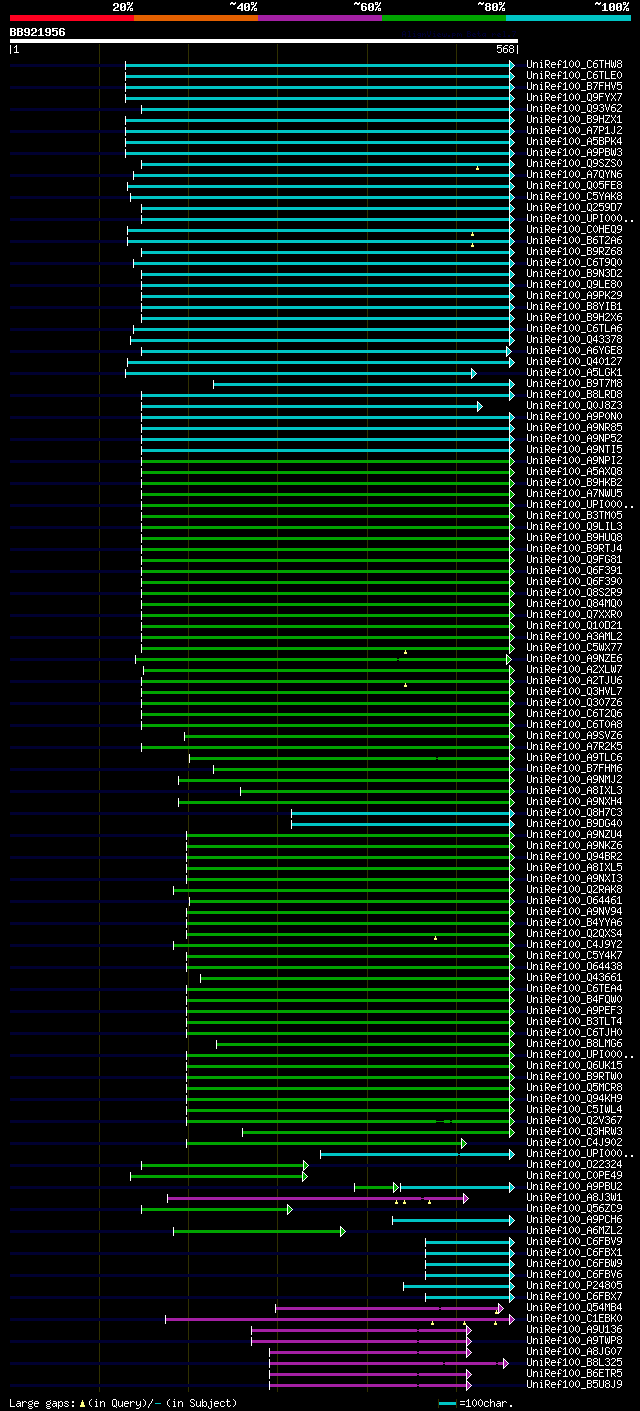
Task: Click hit label UniRef100_B9DG40
Action: point(574,823)
